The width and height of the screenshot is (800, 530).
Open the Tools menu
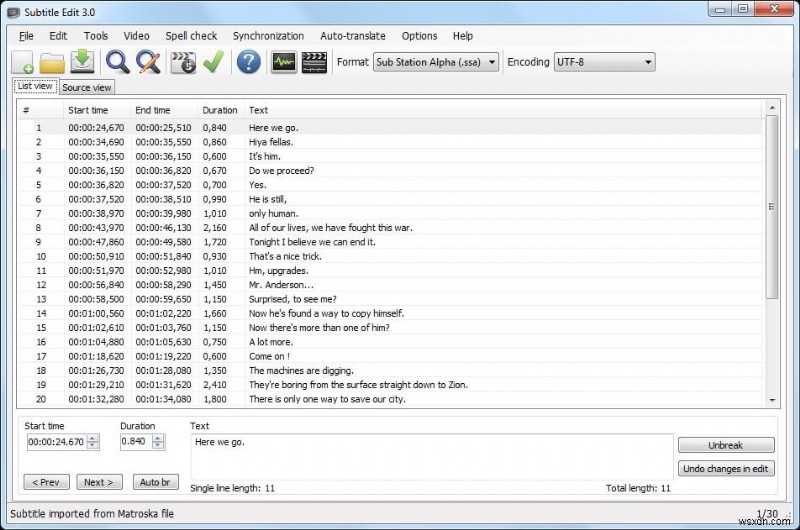tap(96, 36)
